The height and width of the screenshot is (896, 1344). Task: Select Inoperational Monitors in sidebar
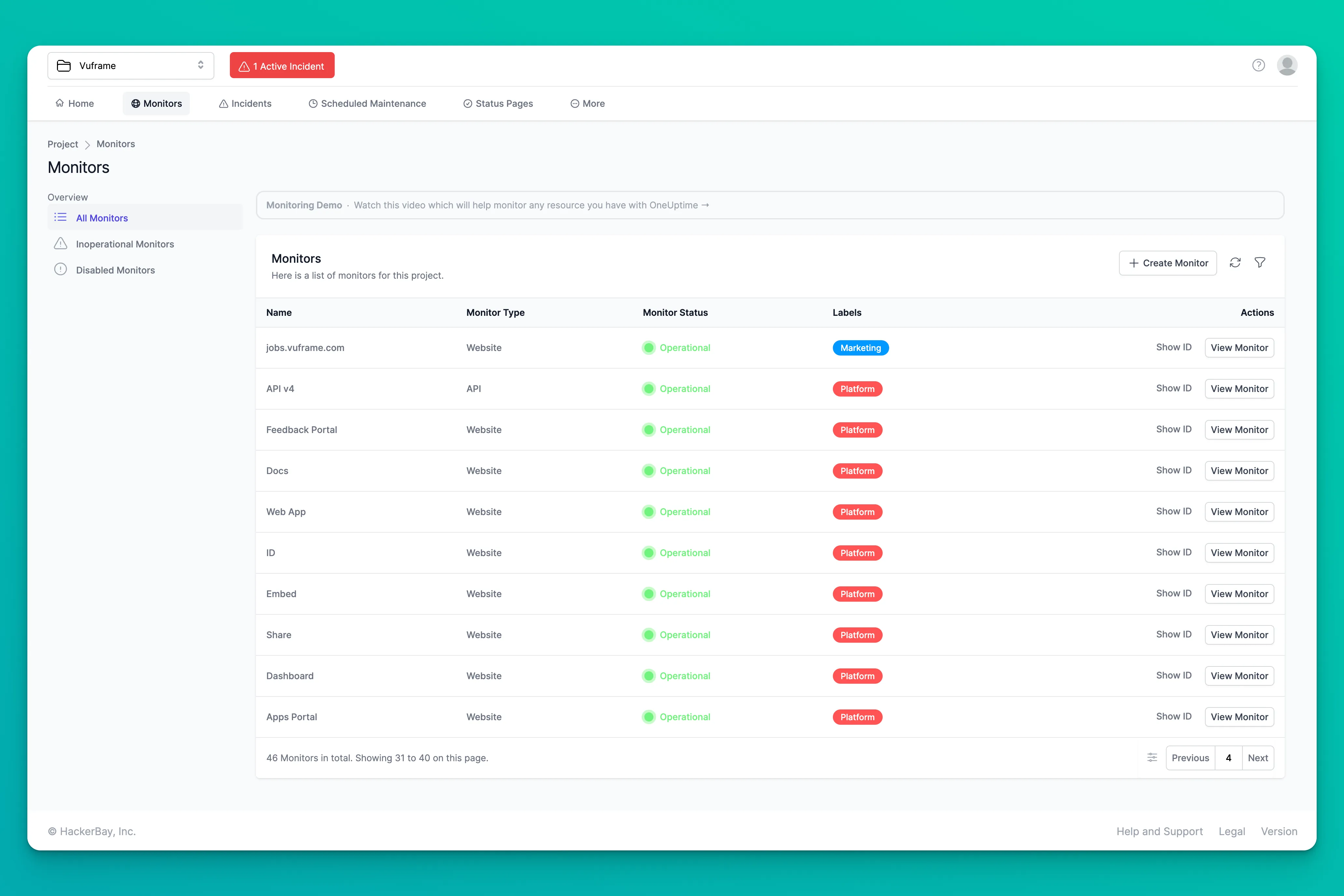(x=145, y=244)
